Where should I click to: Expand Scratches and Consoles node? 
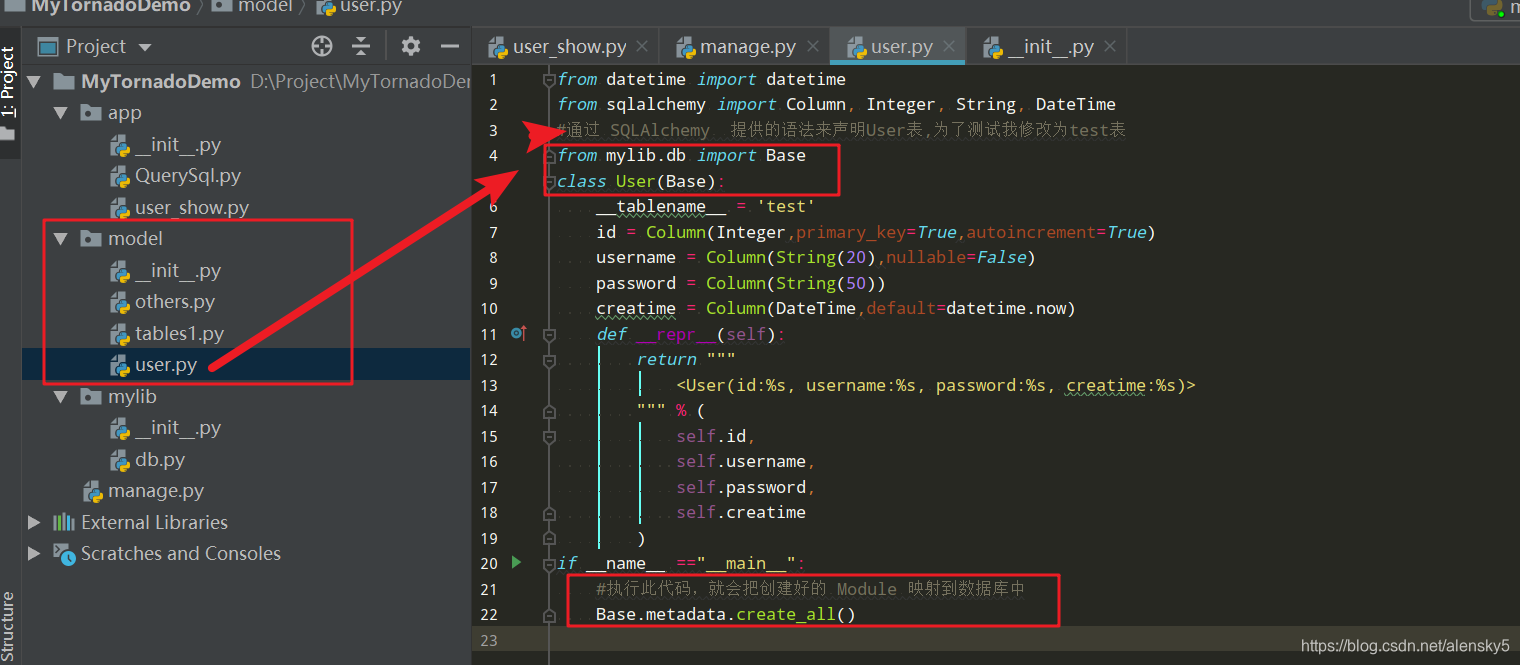pyautogui.click(x=34, y=553)
